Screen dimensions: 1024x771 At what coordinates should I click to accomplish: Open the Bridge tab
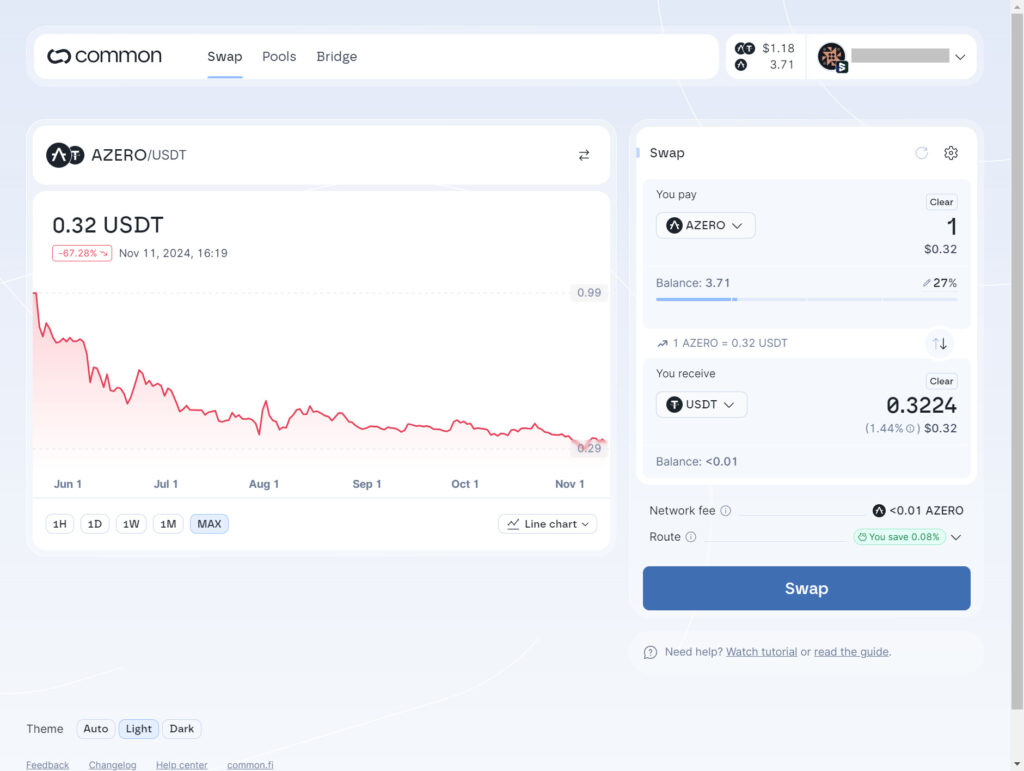point(336,57)
